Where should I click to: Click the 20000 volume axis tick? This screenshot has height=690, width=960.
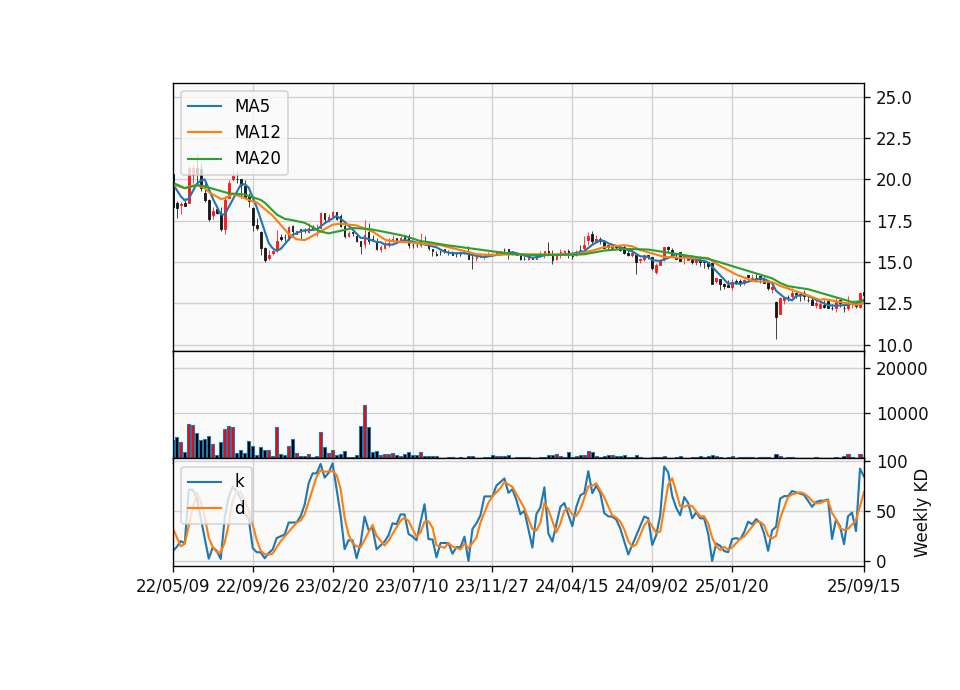click(902, 369)
